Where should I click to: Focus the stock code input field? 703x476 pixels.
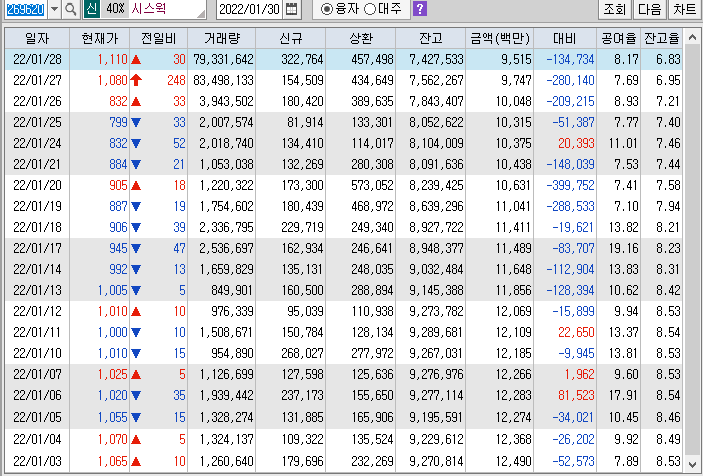pyautogui.click(x=26, y=9)
